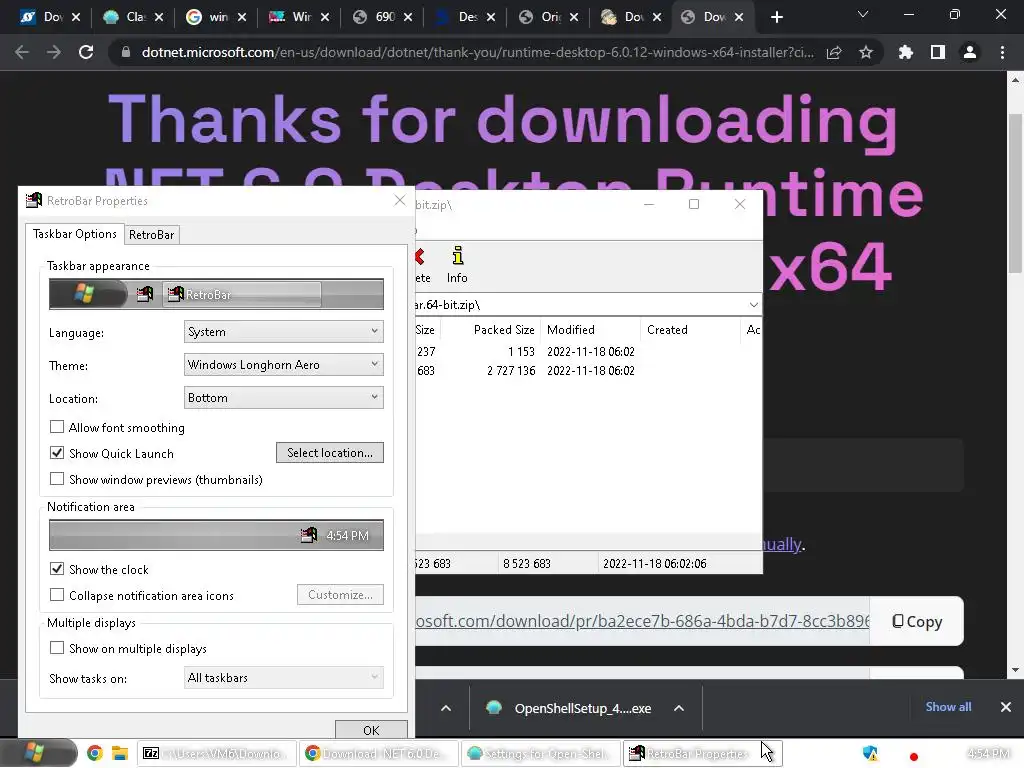Image resolution: width=1024 pixels, height=768 pixels.
Task: Show all downloads
Action: [948, 707]
